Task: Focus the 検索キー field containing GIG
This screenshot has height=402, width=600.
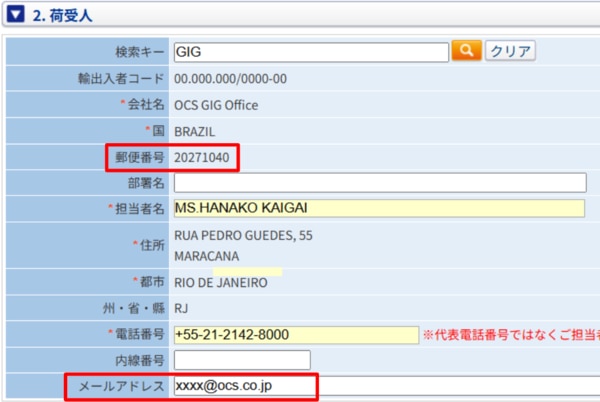Action: (310, 52)
